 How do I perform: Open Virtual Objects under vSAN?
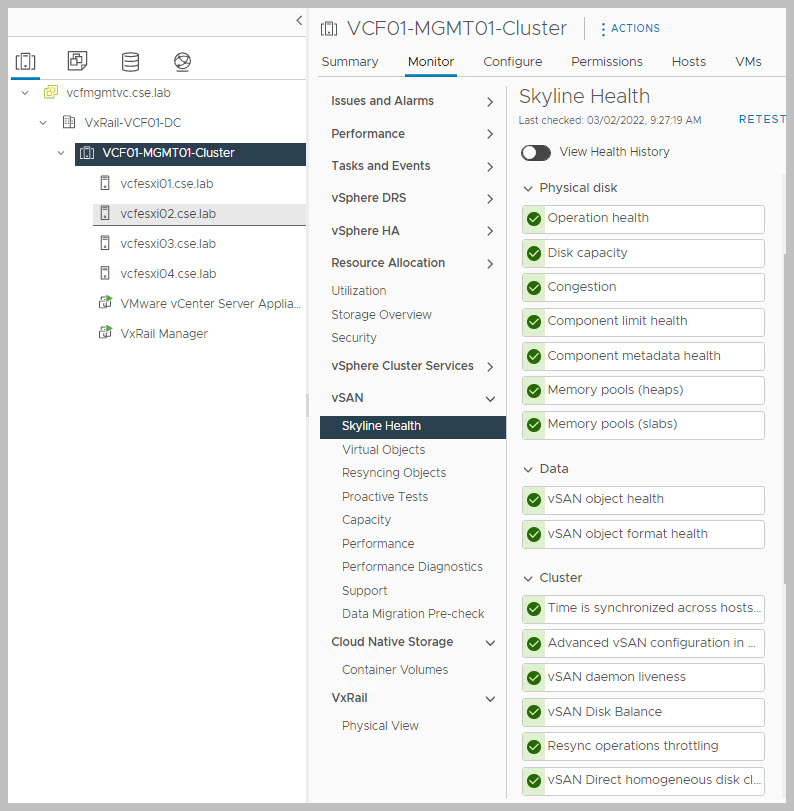(383, 450)
